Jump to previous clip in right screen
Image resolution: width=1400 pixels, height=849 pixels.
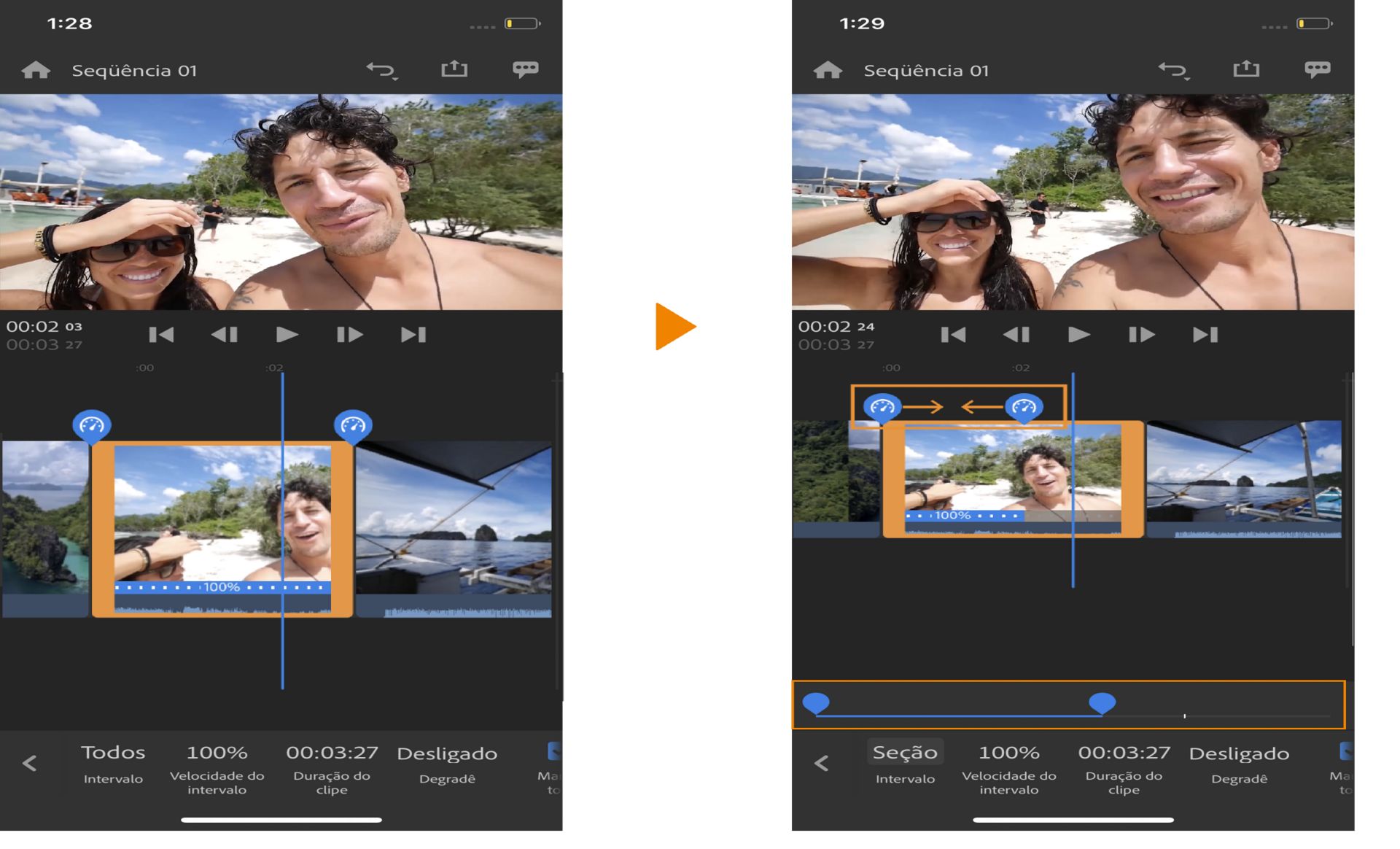point(953,335)
